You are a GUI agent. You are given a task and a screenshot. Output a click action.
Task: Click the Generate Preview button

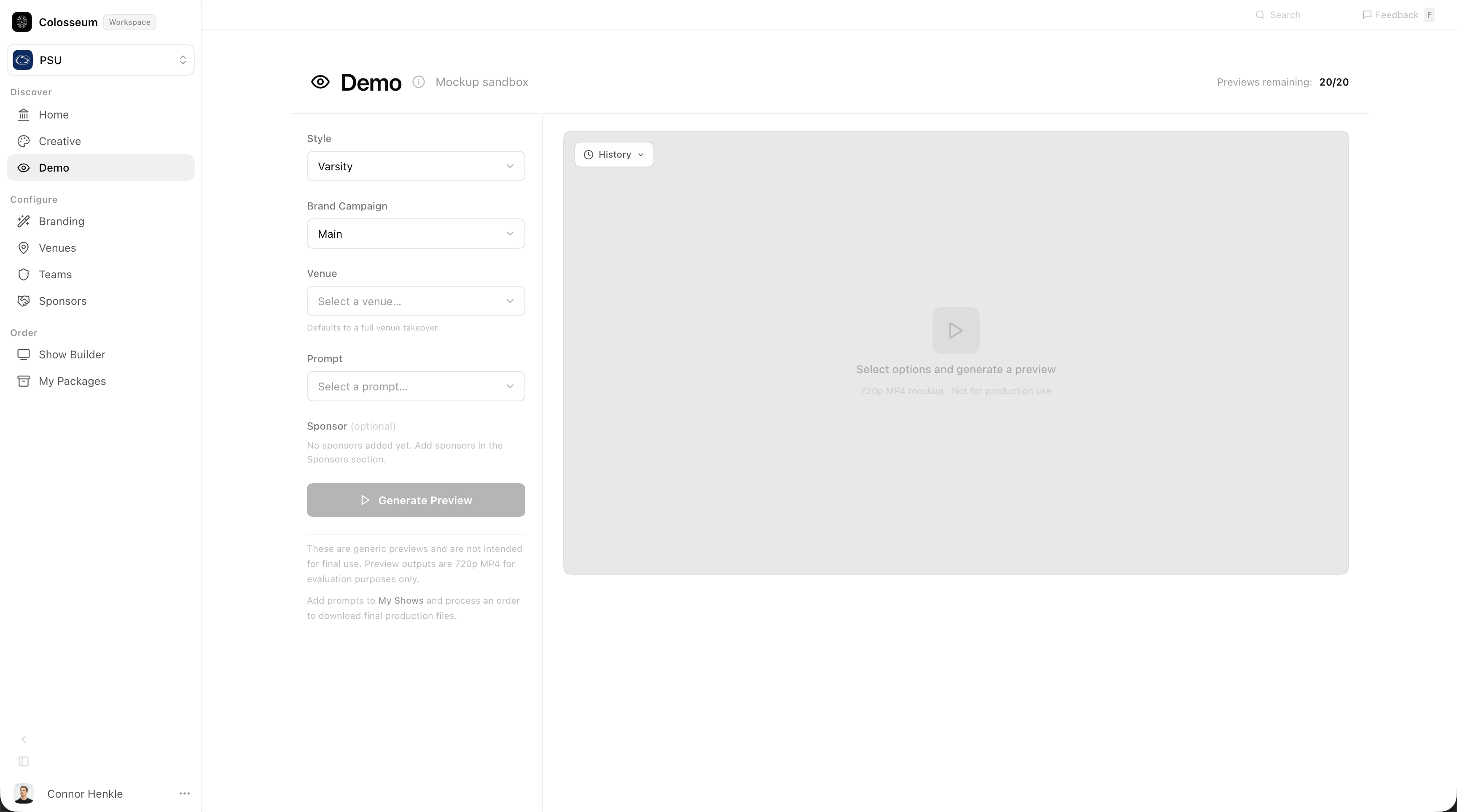click(x=416, y=500)
